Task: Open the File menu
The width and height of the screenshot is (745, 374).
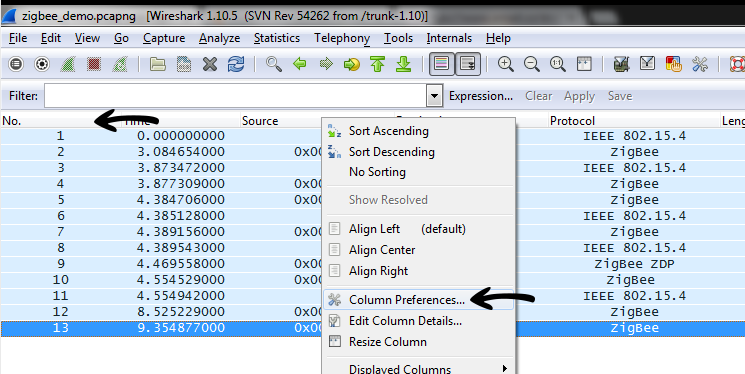Action: tap(18, 38)
